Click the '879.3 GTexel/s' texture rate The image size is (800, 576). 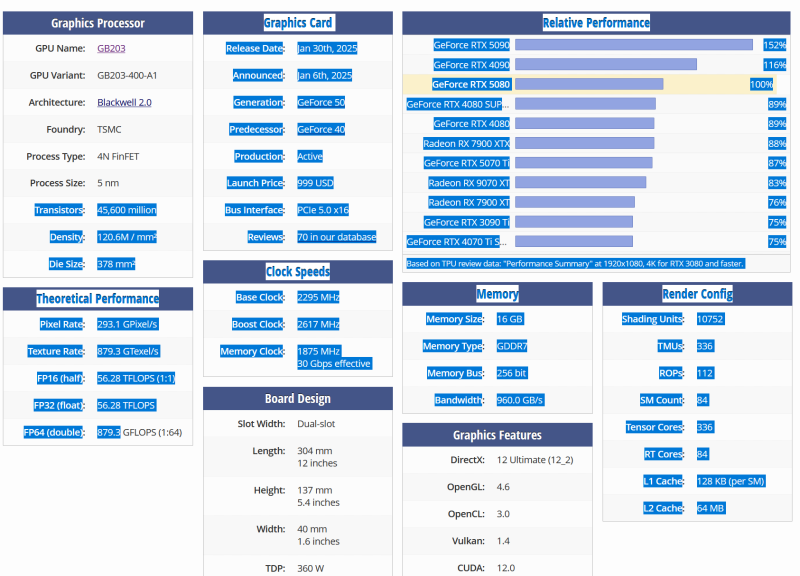[x=128, y=352]
